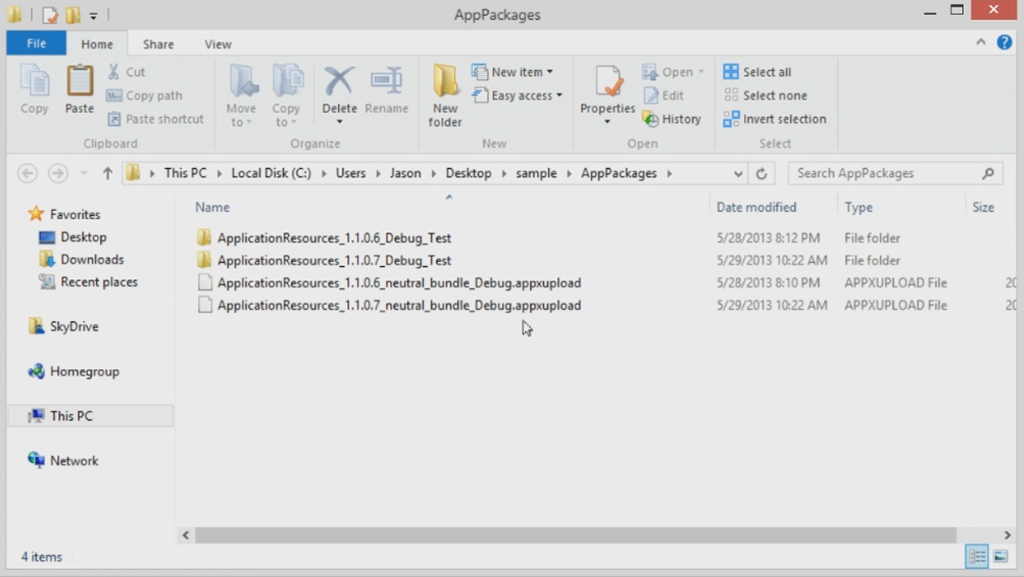Open the File tab
The image size is (1024, 577).
(37, 43)
